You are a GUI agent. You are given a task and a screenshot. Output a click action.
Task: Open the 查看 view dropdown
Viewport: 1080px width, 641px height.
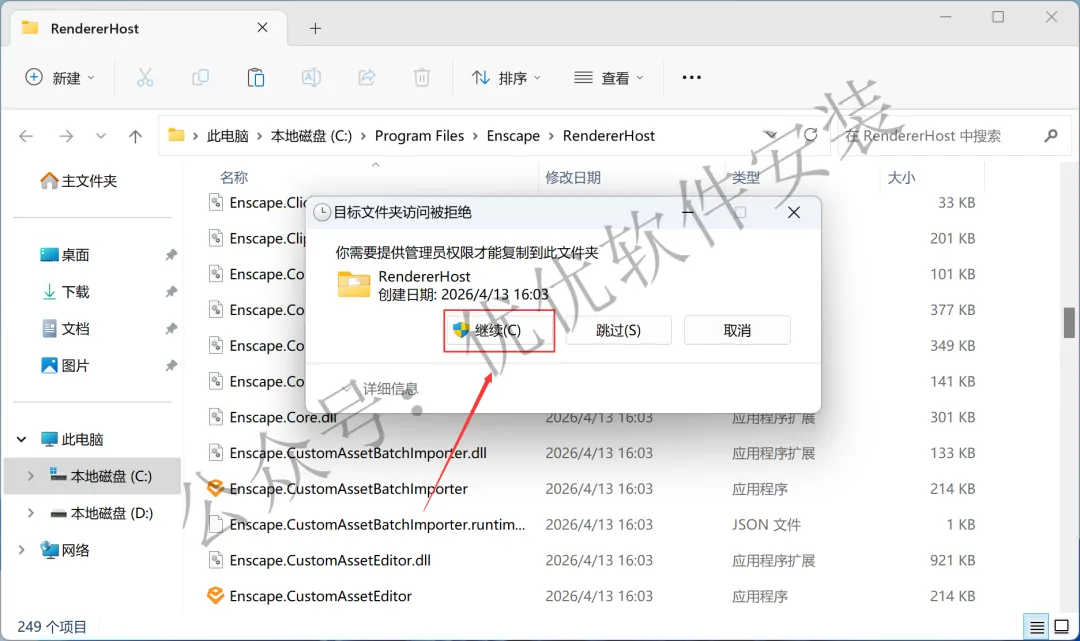click(x=609, y=78)
